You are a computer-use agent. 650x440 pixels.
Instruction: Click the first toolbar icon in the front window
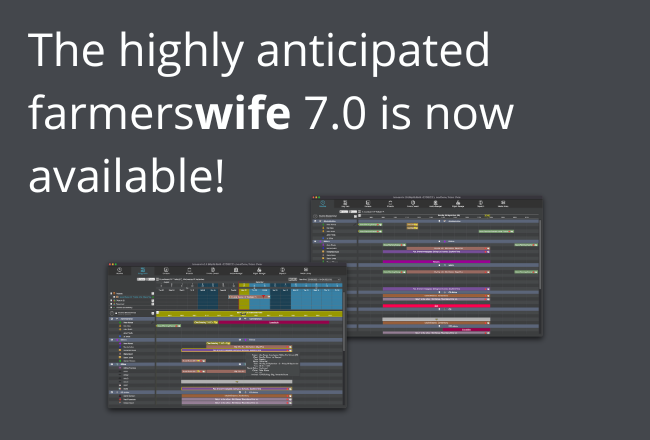click(121, 270)
